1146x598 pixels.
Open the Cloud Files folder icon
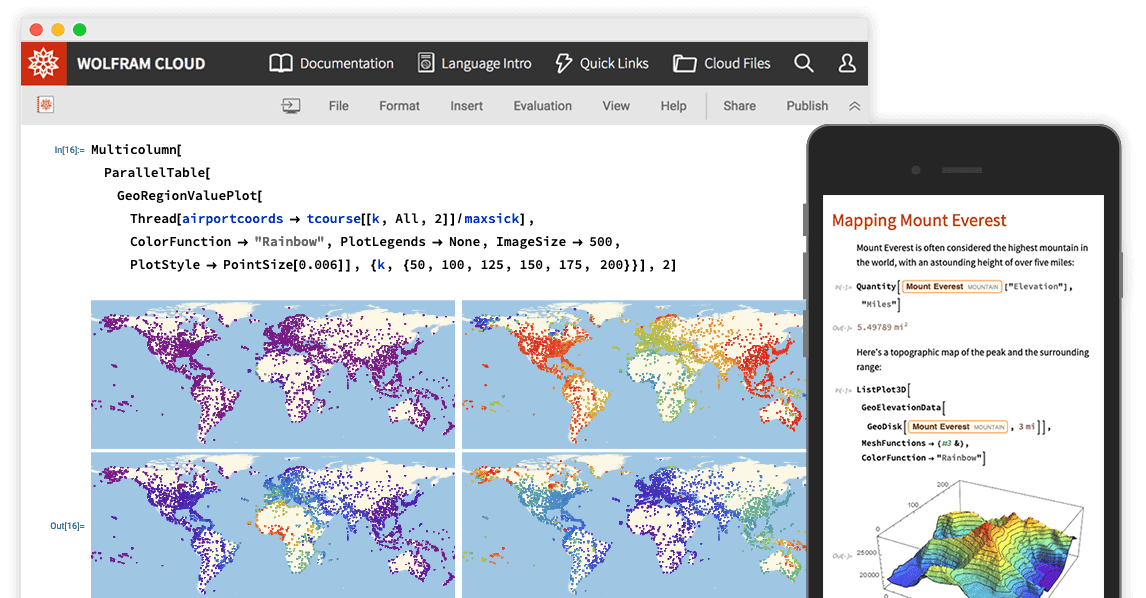click(x=684, y=63)
